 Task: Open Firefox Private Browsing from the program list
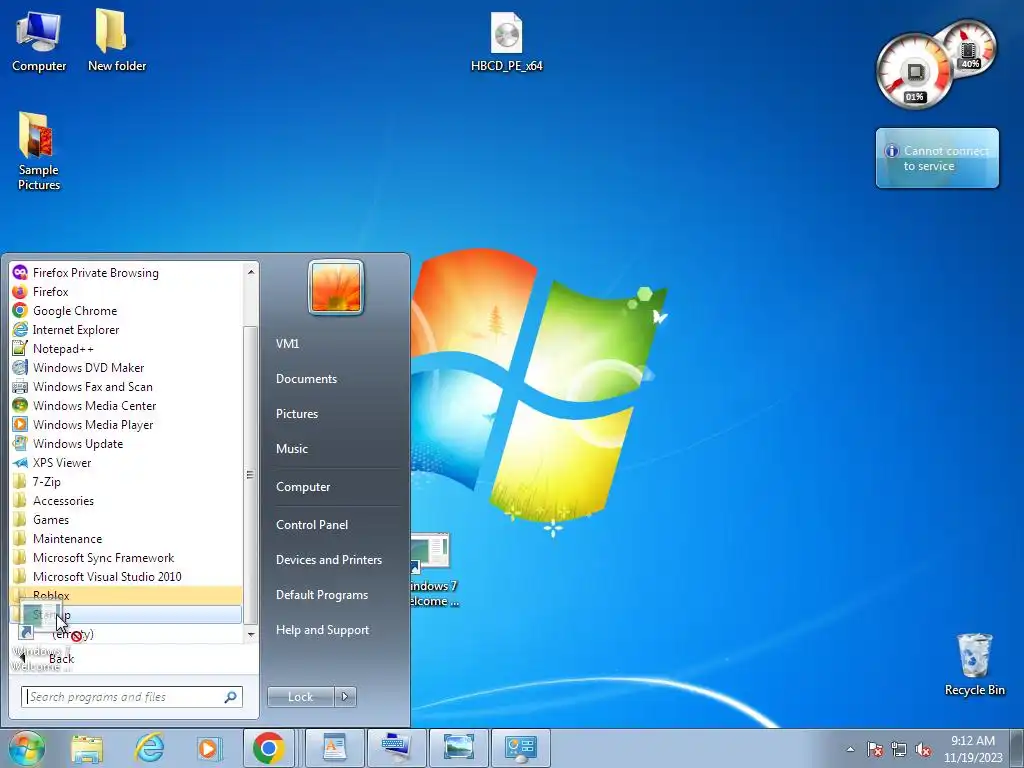[x=126, y=273]
